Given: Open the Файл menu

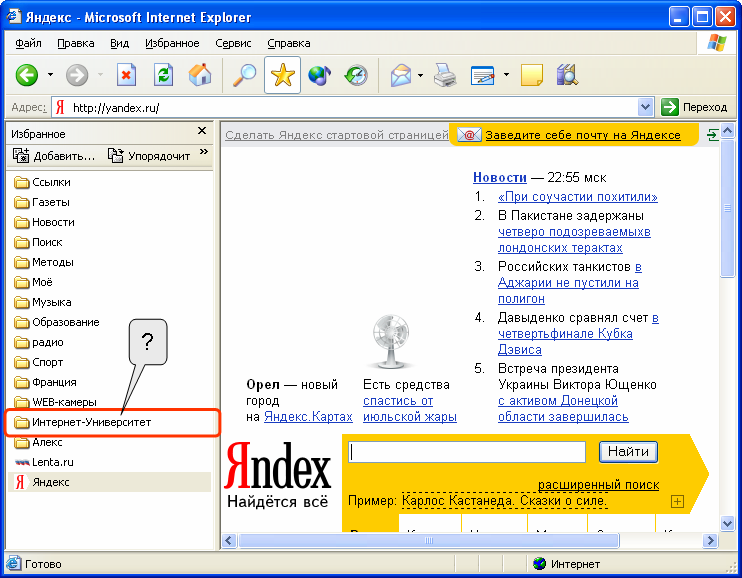Looking at the screenshot, I should click(28, 43).
